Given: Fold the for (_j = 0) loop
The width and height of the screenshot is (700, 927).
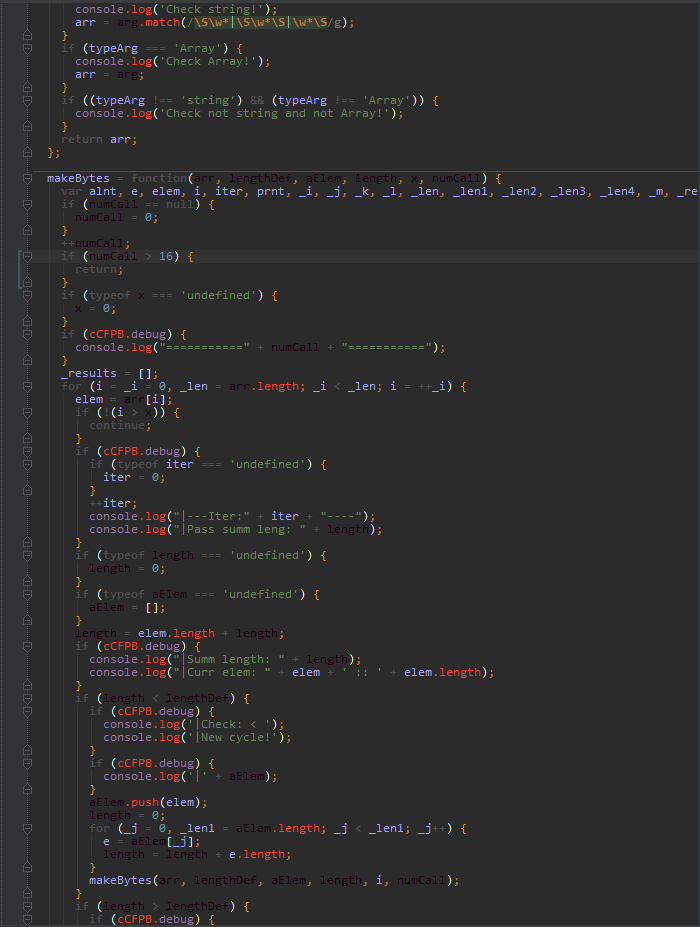Looking at the screenshot, I should [x=27, y=828].
